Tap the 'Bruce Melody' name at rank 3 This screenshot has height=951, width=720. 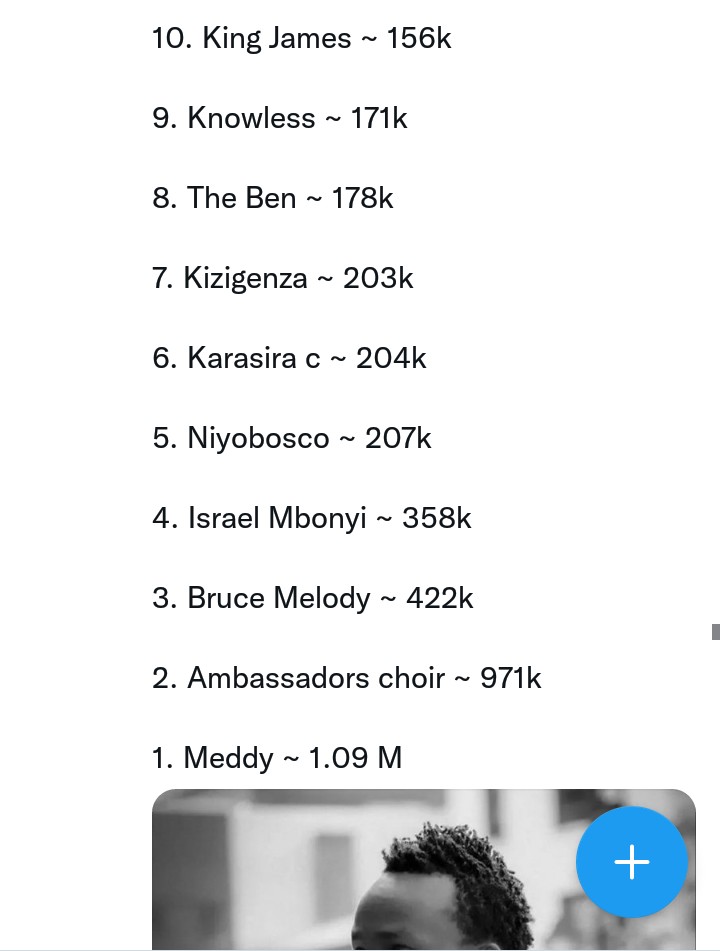point(279,598)
